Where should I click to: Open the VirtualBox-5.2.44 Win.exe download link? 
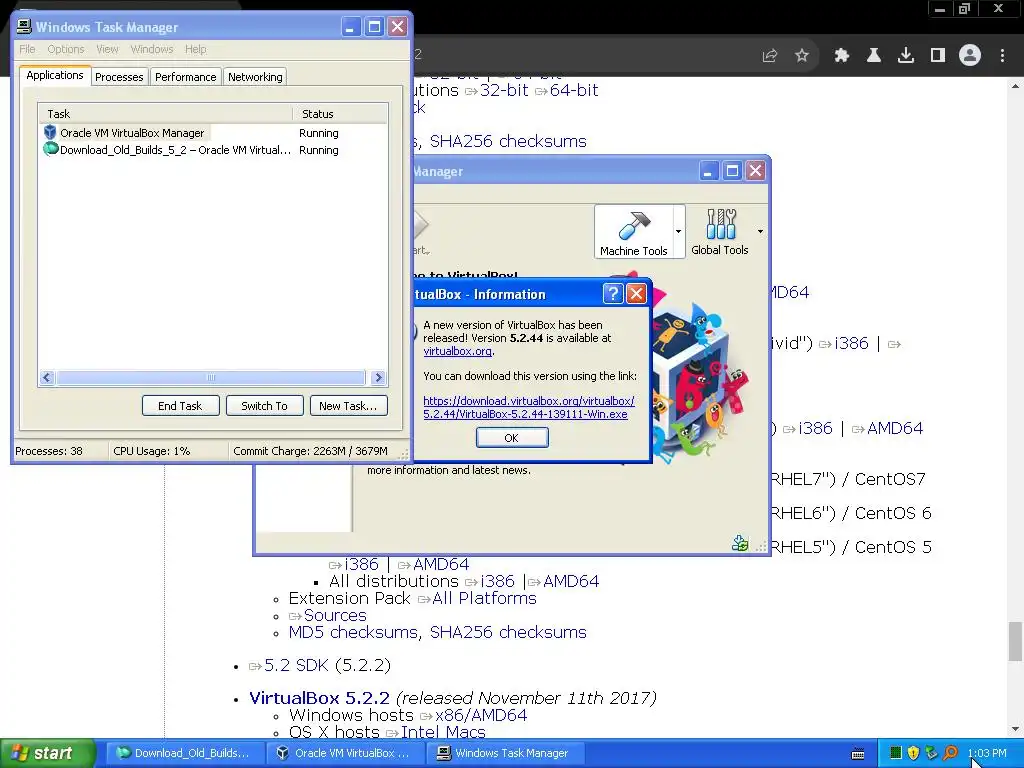[528, 408]
